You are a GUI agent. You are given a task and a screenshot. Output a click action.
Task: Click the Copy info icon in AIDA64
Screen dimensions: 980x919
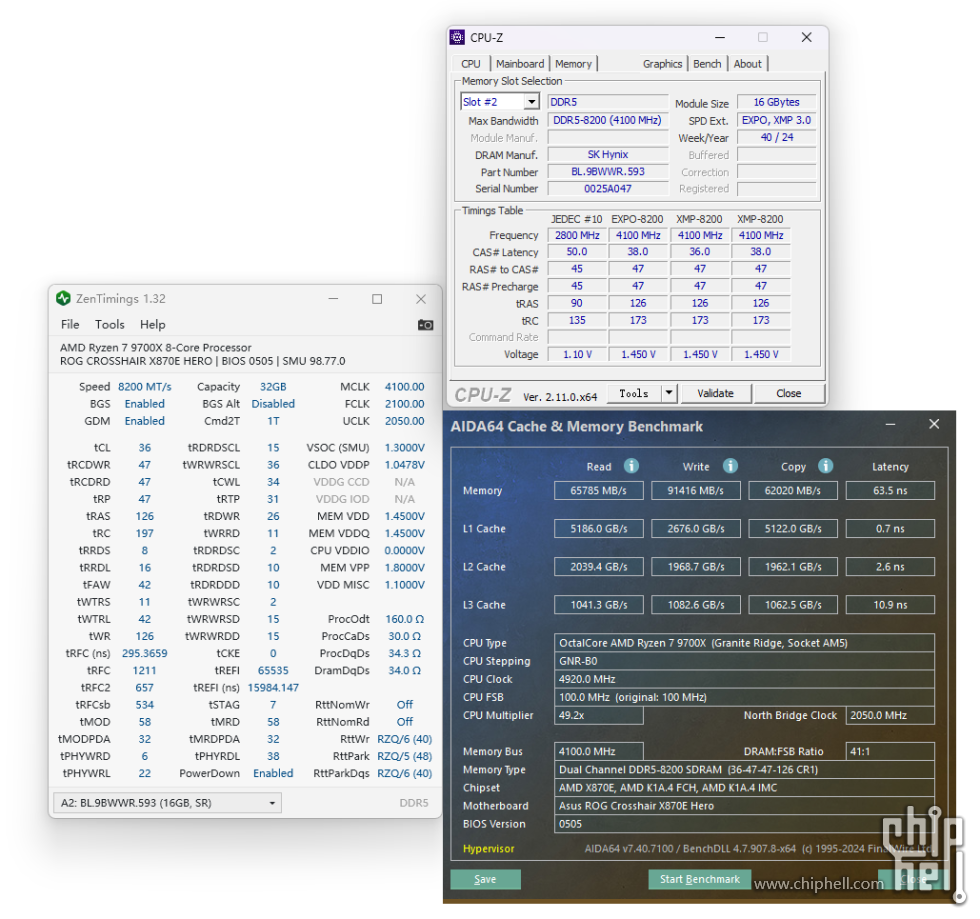825,466
